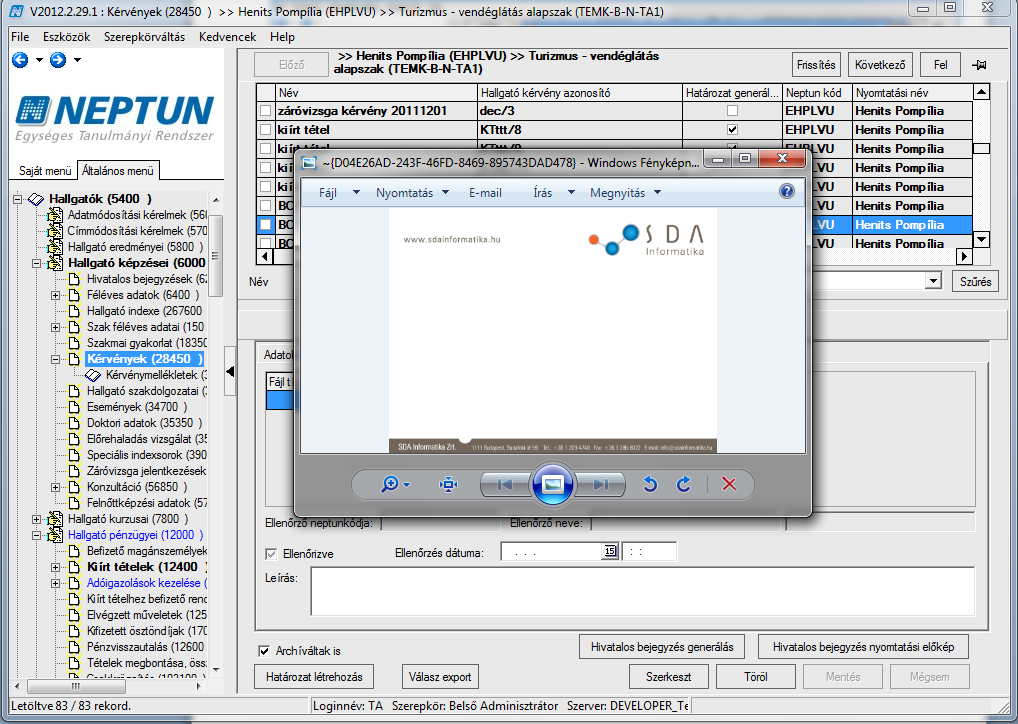Click the left tree horizontal scrollbar thumb
Viewport: 1018px width, 724px height.
point(76,686)
